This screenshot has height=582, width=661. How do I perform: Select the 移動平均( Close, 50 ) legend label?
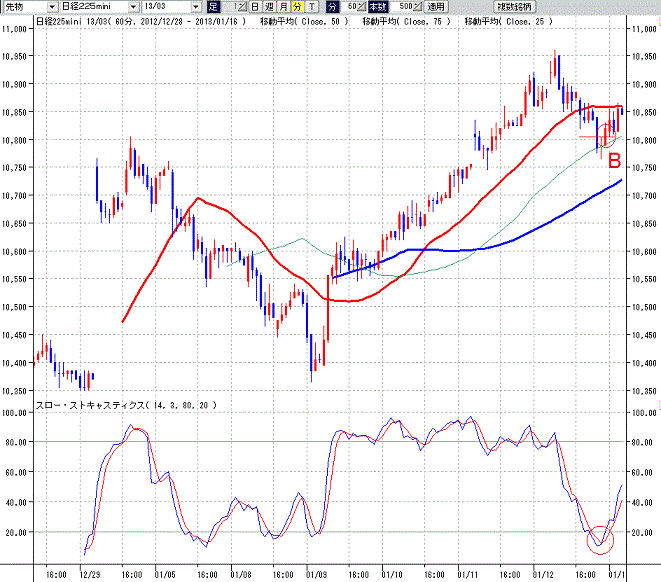click(x=304, y=21)
